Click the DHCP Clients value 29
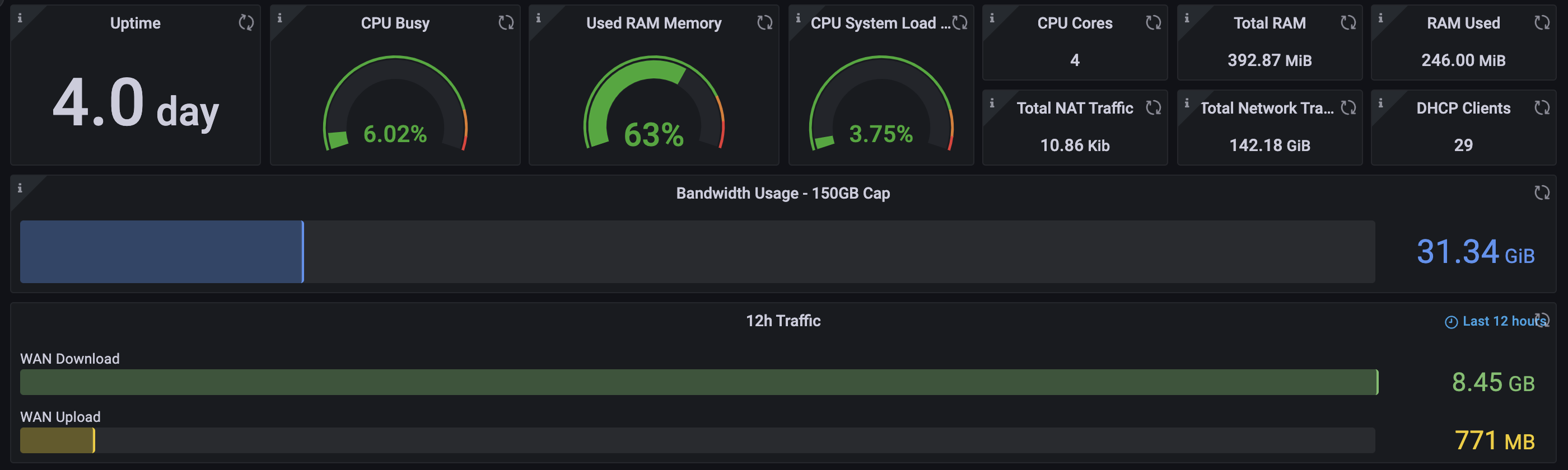 [1463, 145]
